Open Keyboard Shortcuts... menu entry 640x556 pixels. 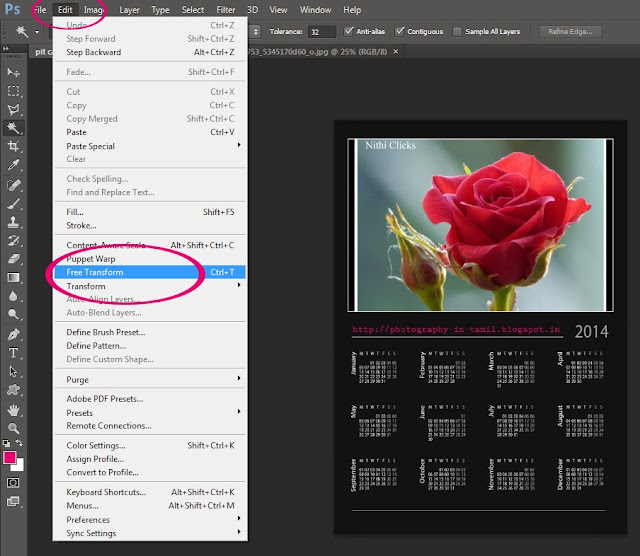pos(150,492)
